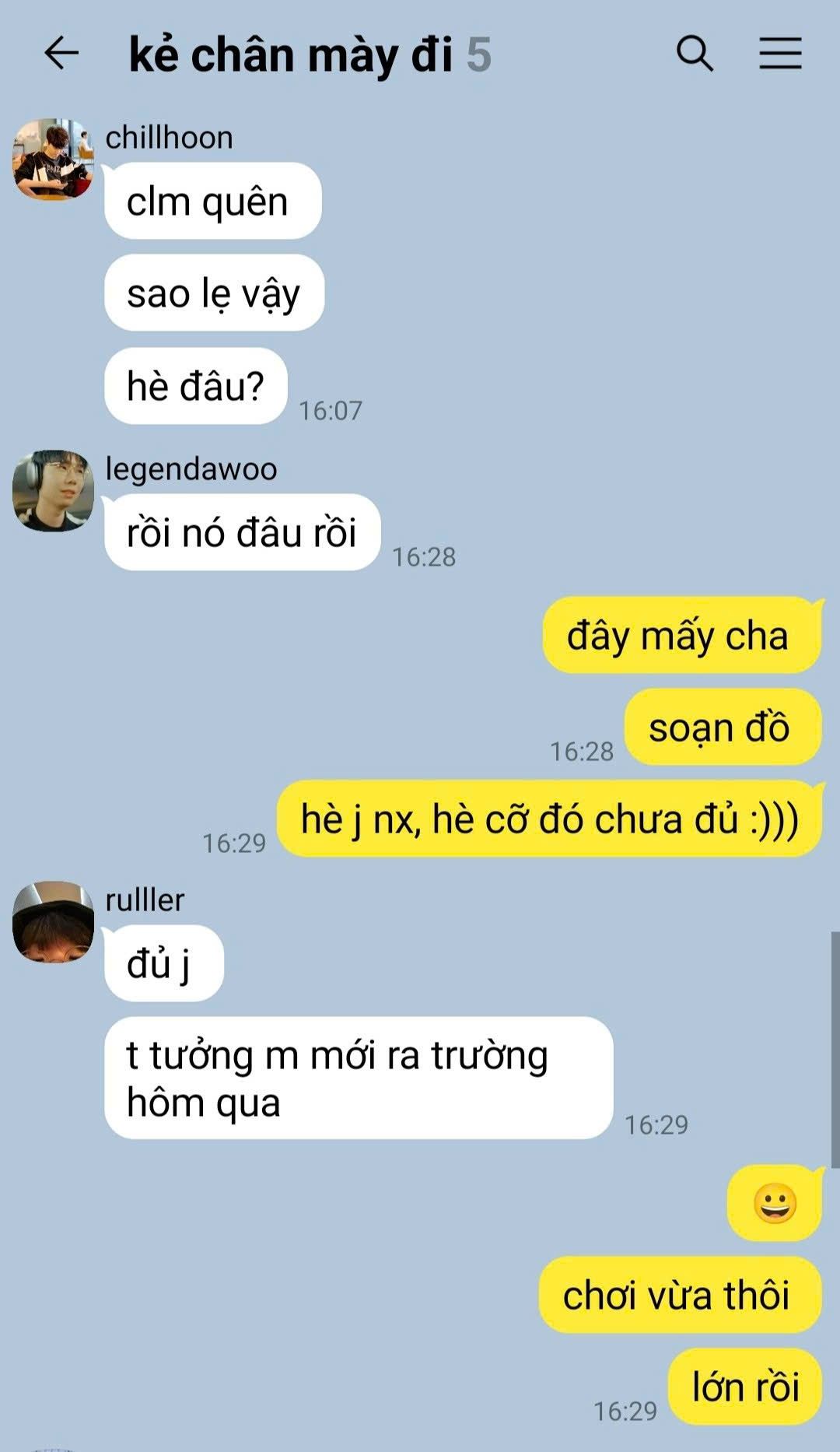This screenshot has height=1452, width=840.
Task: Tap the back arrow icon
Action: pos(61,54)
